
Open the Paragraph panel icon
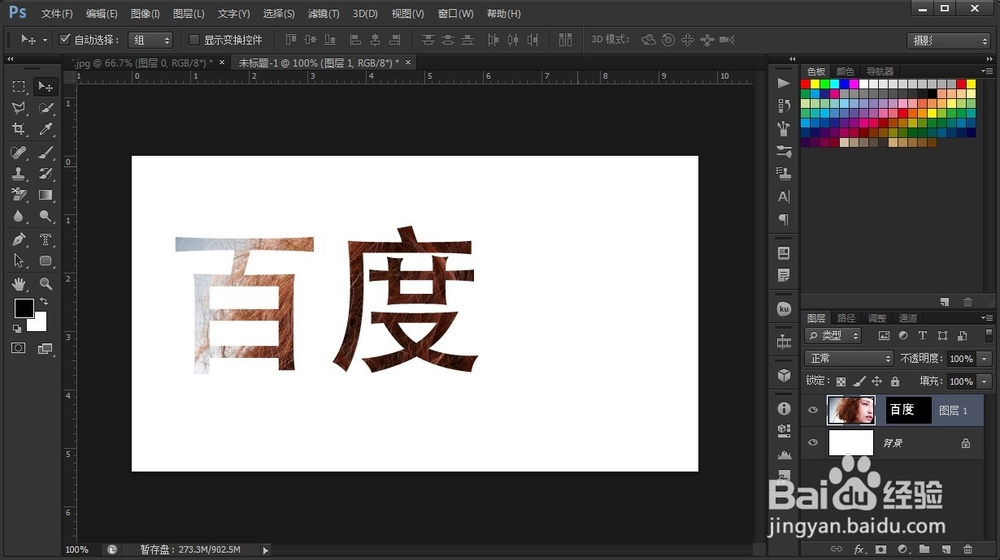[784, 219]
